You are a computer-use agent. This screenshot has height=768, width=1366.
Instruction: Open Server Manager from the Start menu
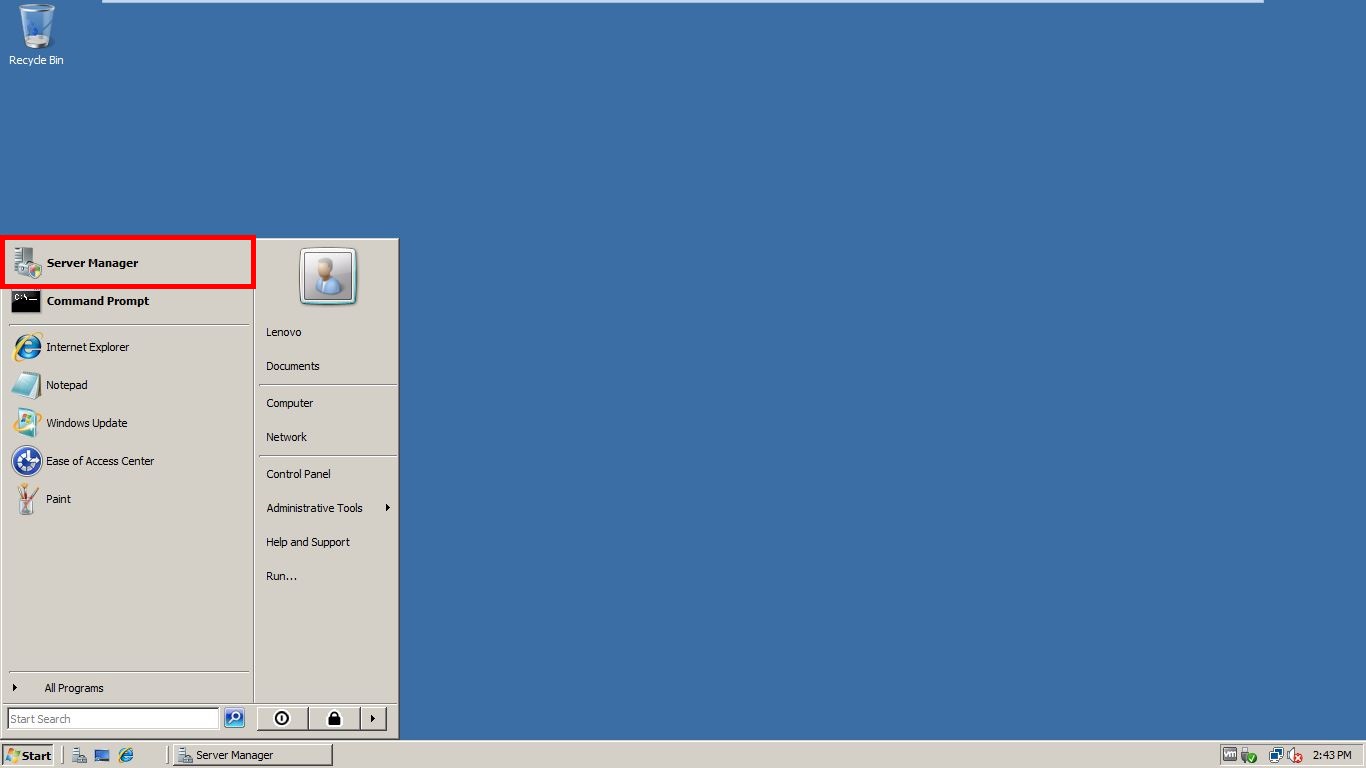pos(128,263)
